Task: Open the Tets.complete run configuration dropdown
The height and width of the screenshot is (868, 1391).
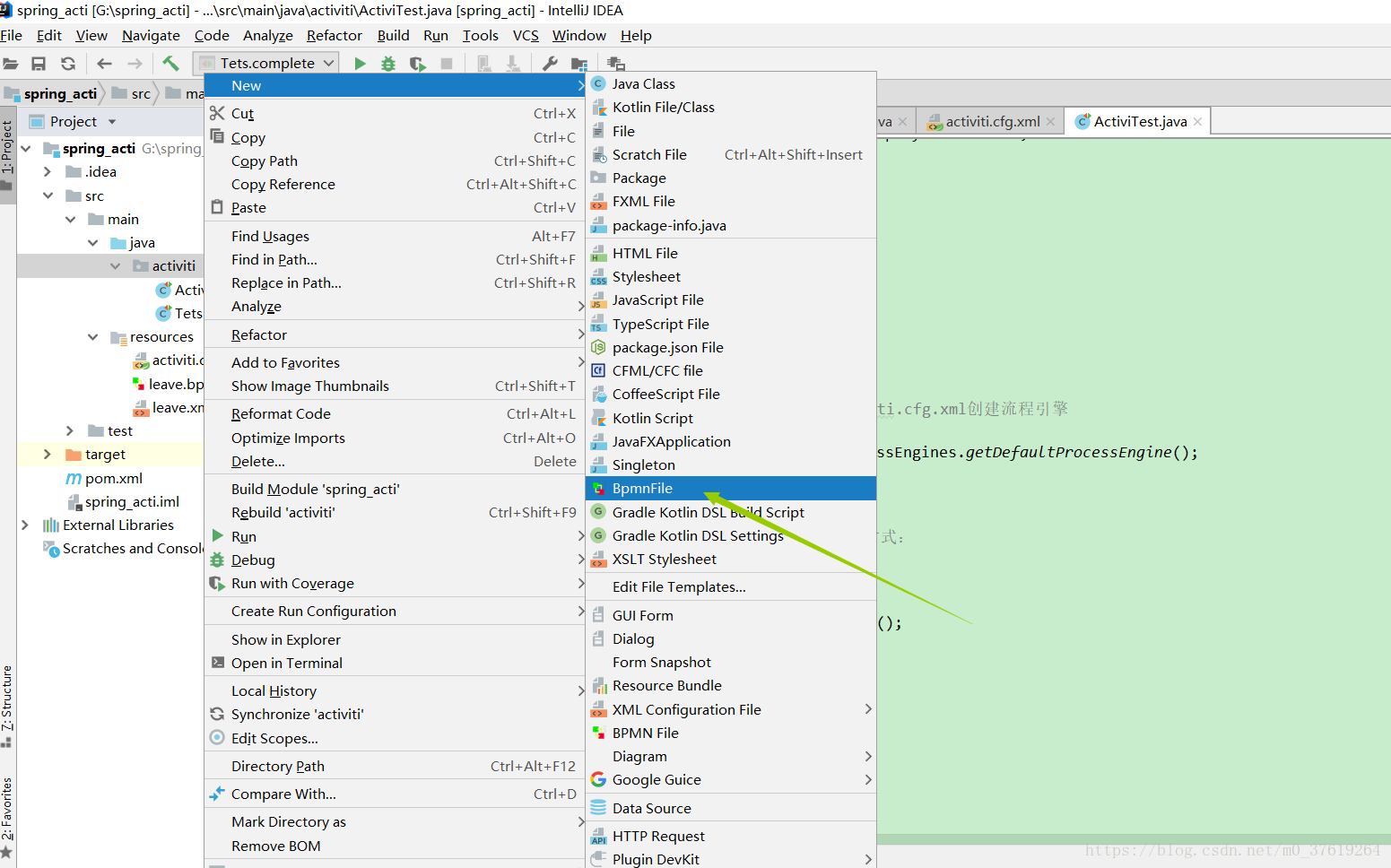Action: pos(267,63)
